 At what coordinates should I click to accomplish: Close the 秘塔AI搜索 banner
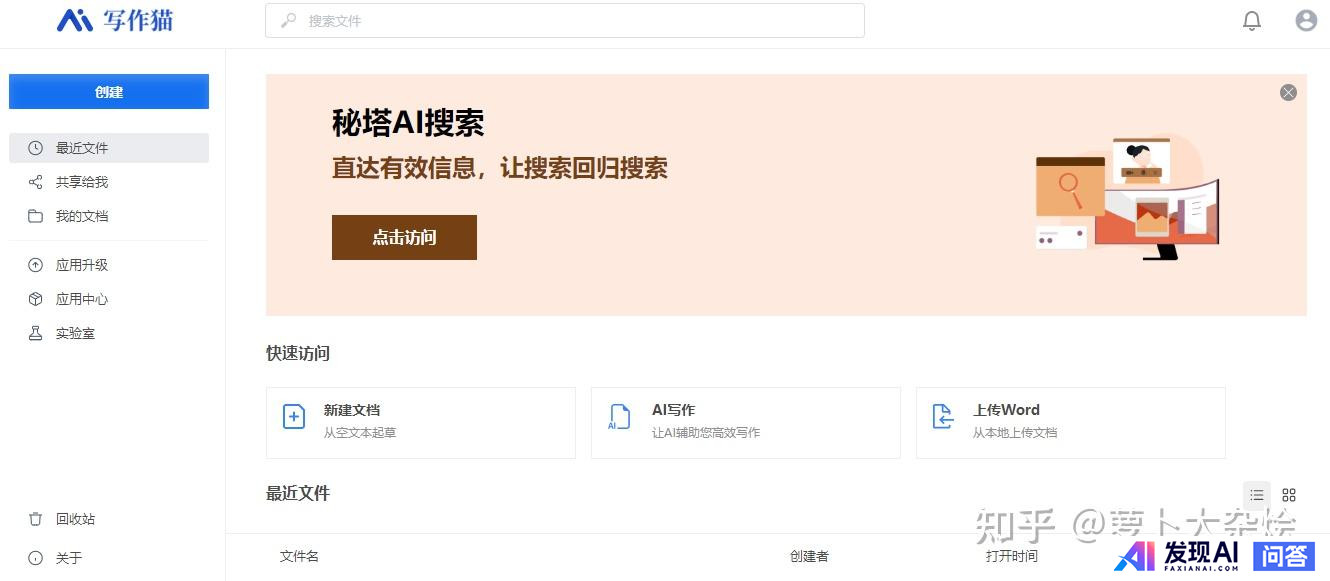(x=1288, y=92)
